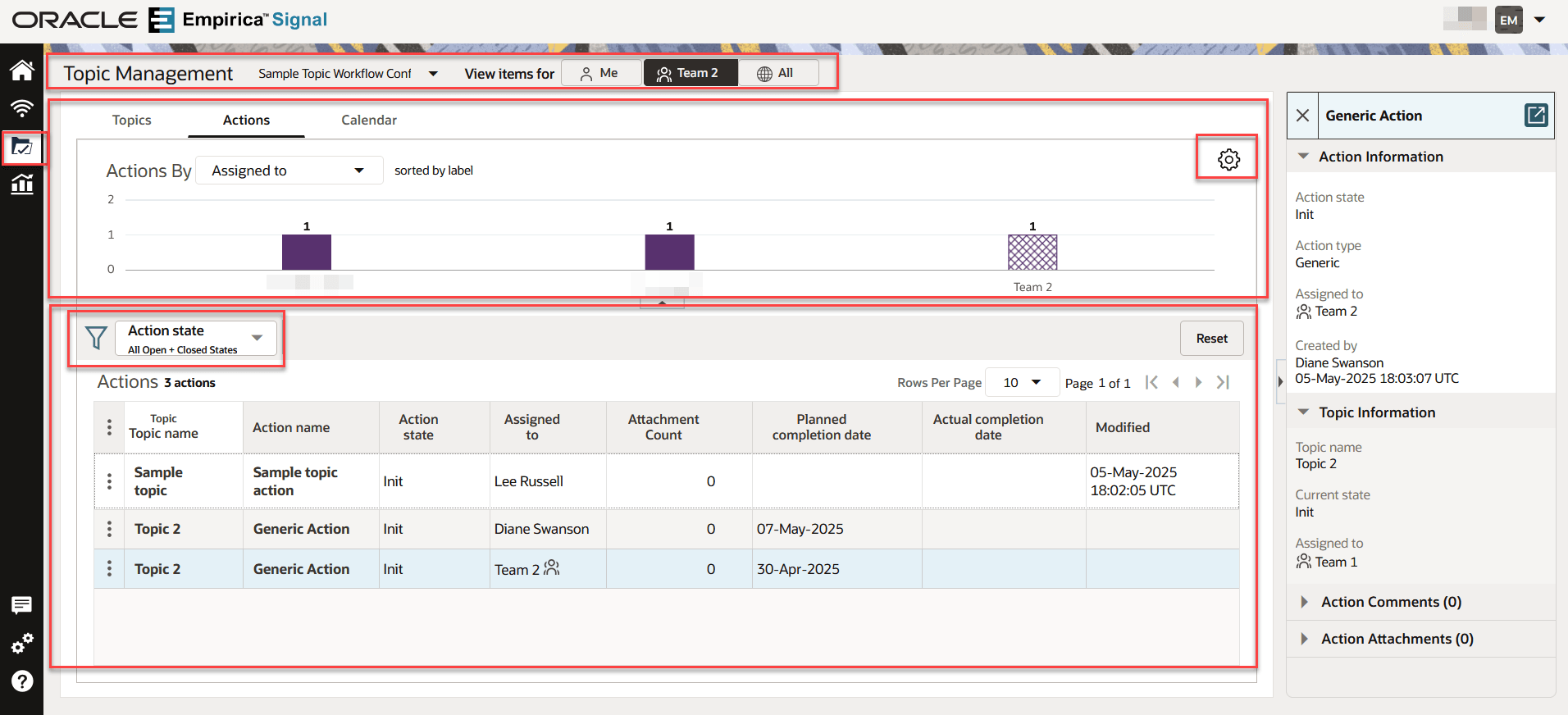Open the Data Analysis sidebar icon
This screenshot has width=1568, height=715.
click(x=22, y=184)
